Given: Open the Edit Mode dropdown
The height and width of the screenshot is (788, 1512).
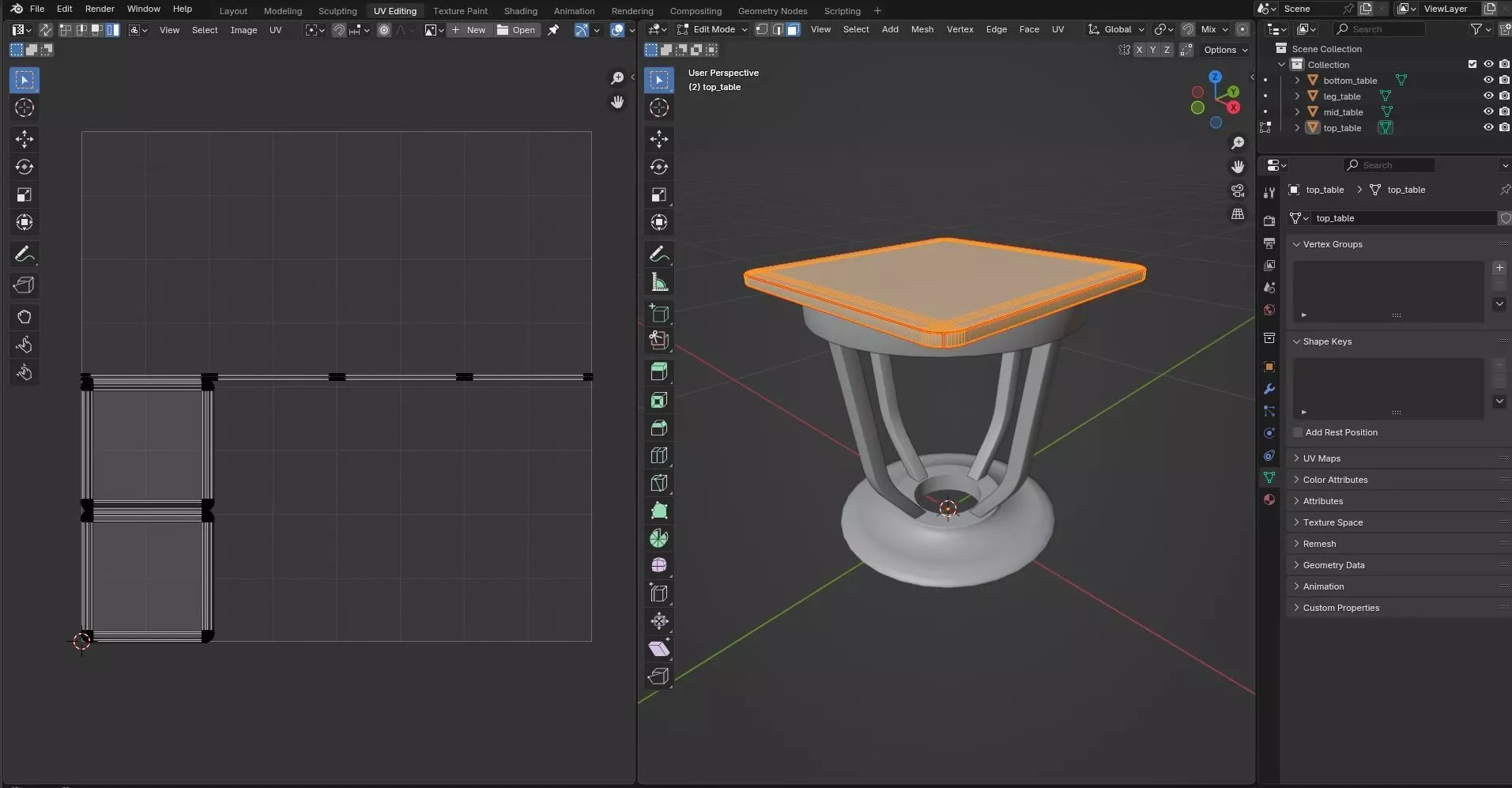Looking at the screenshot, I should (x=712, y=29).
